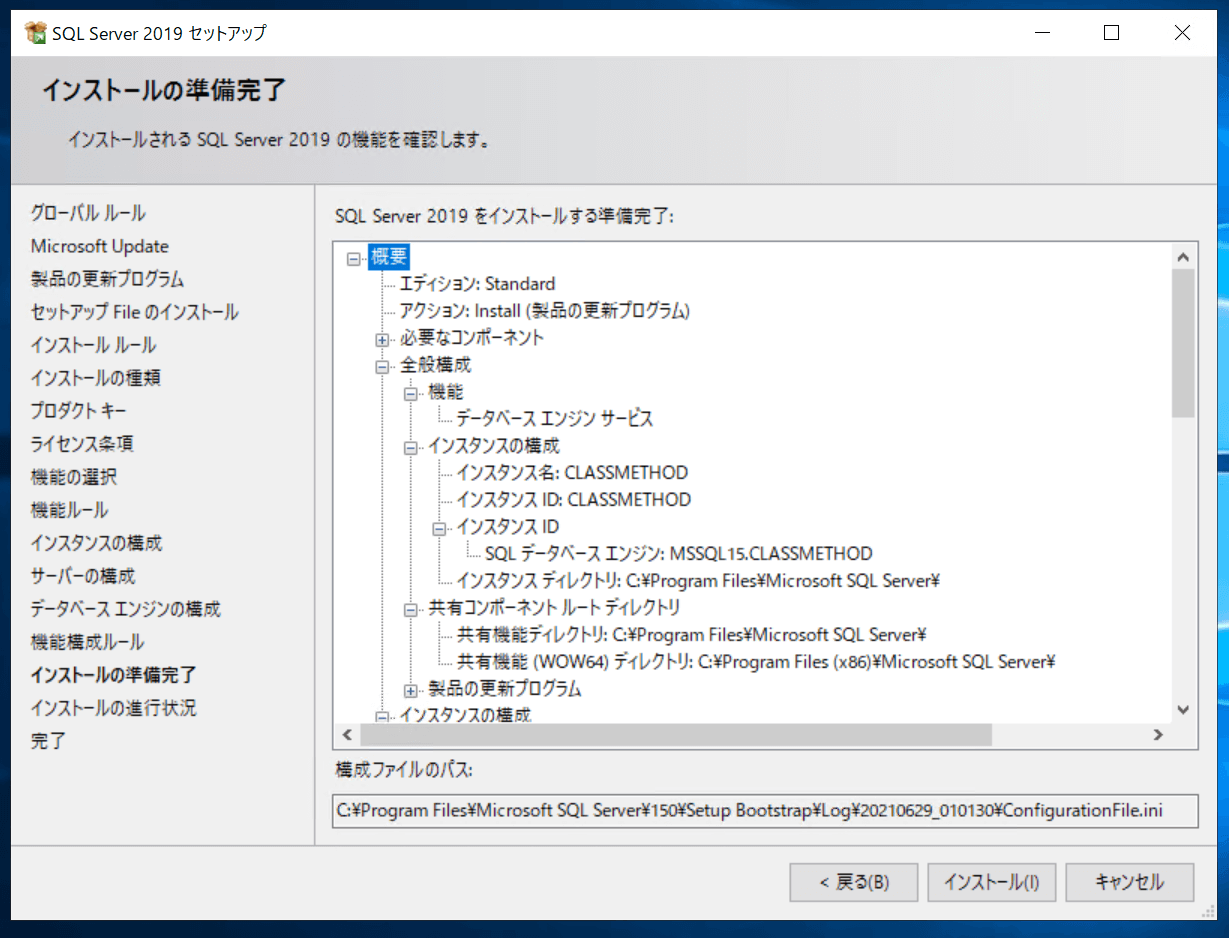Screen dimensions: 1229x938
Task: Collapse the インスタンス ID tree node
Action: tap(438, 526)
